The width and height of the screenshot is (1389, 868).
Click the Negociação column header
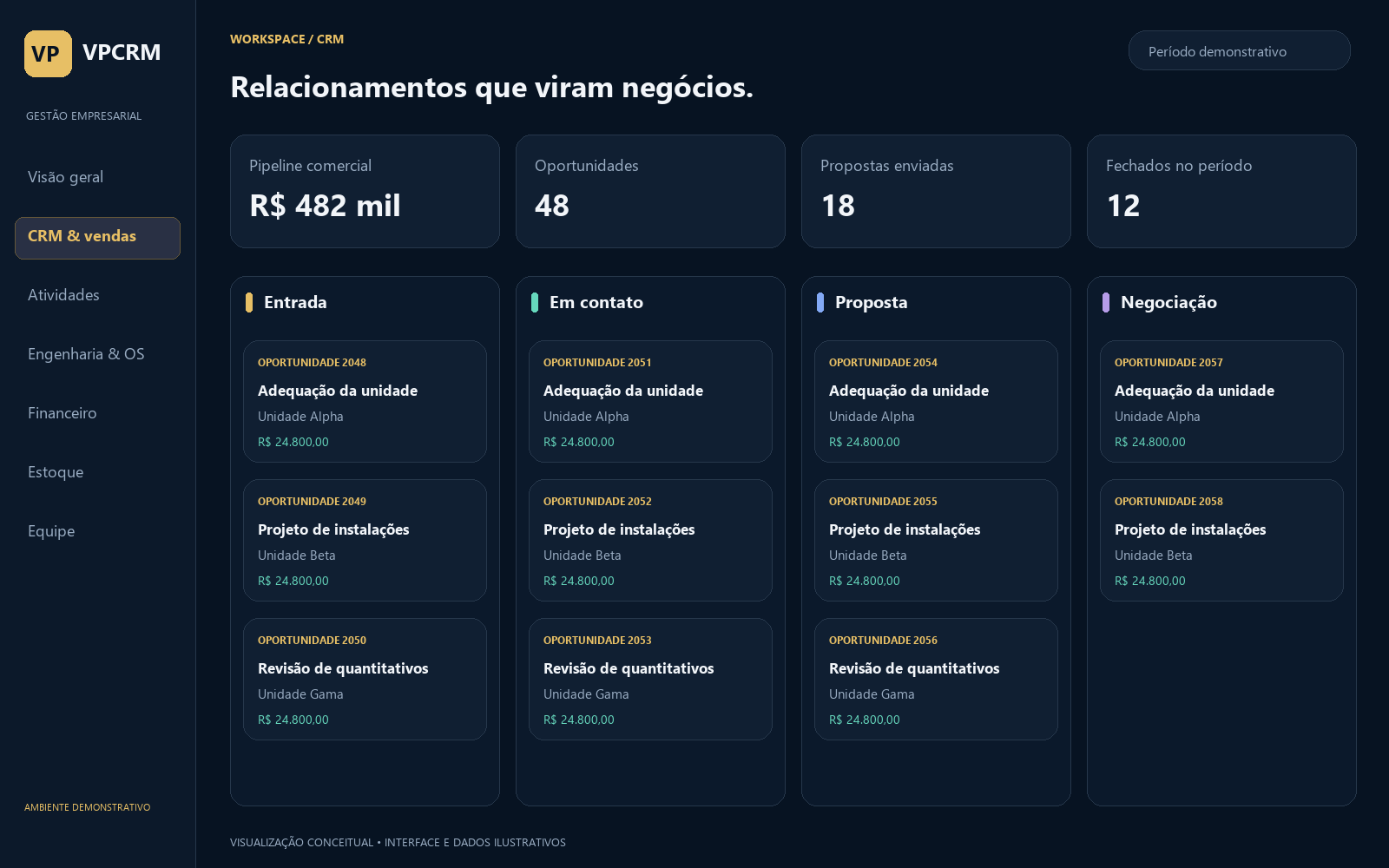1168,302
